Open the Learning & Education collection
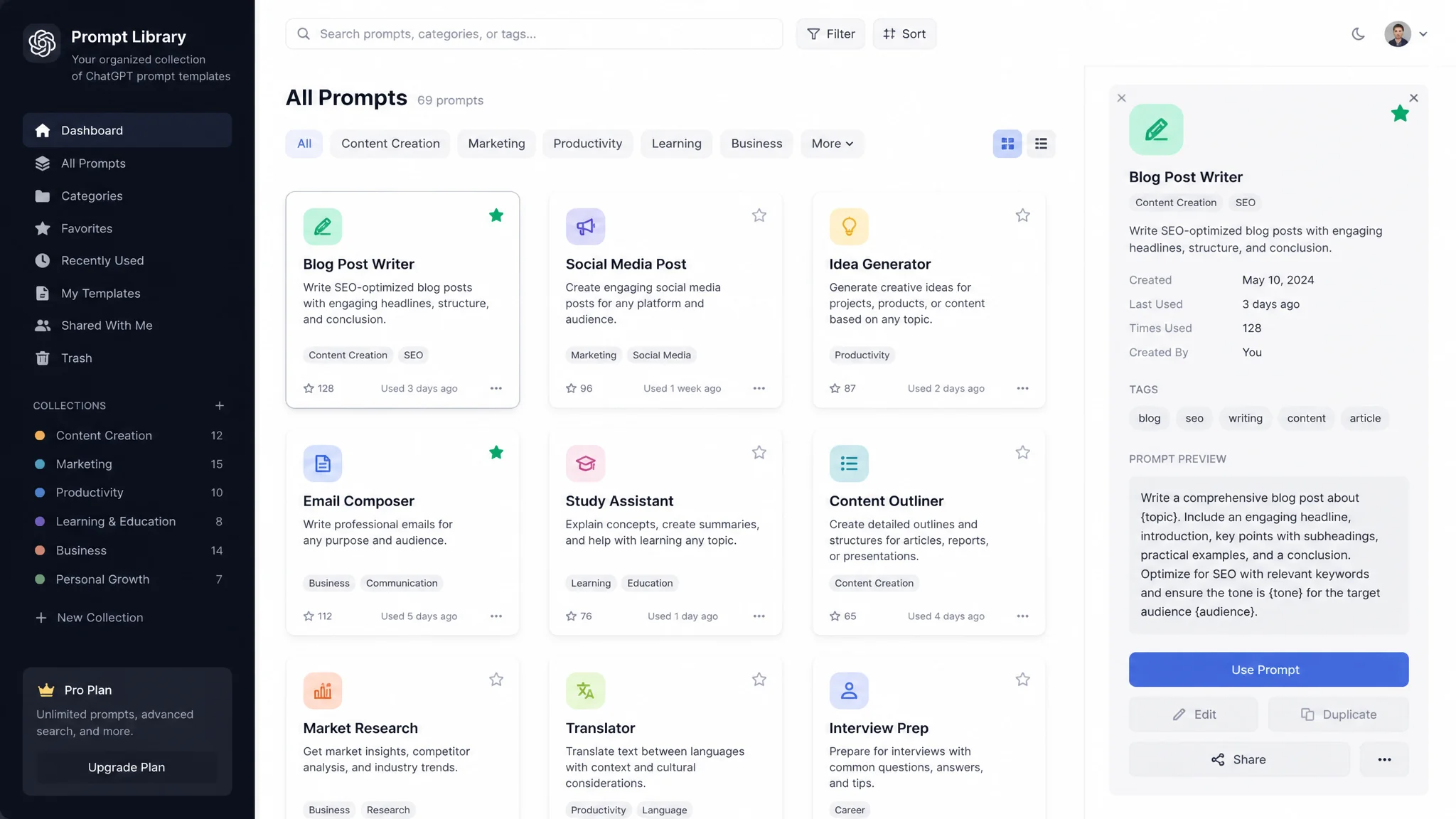Viewport: 1456px width, 819px height. 127,522
